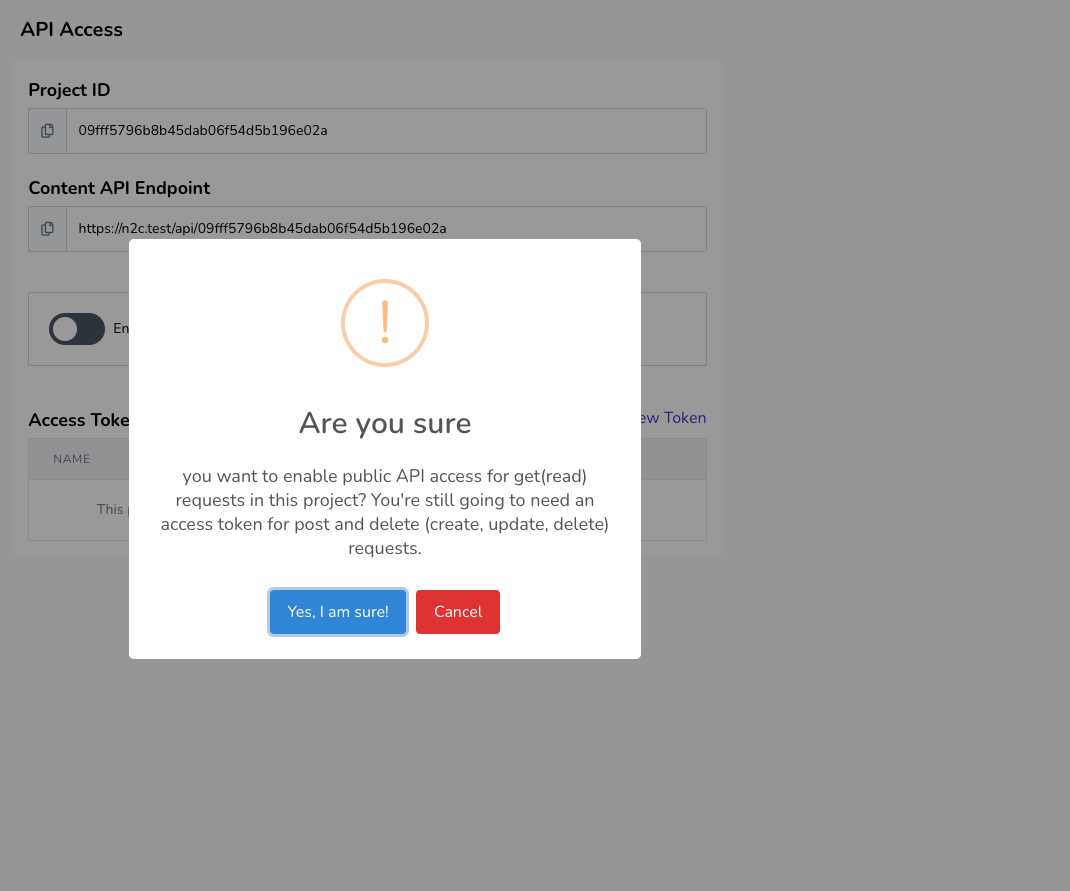Click the NAME column header in tokens table
This screenshot has width=1070, height=891.
point(72,459)
